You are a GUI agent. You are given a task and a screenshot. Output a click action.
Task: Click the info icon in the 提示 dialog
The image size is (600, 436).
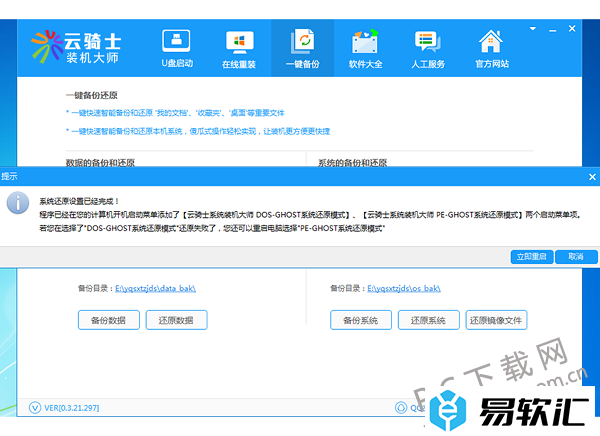(18, 203)
